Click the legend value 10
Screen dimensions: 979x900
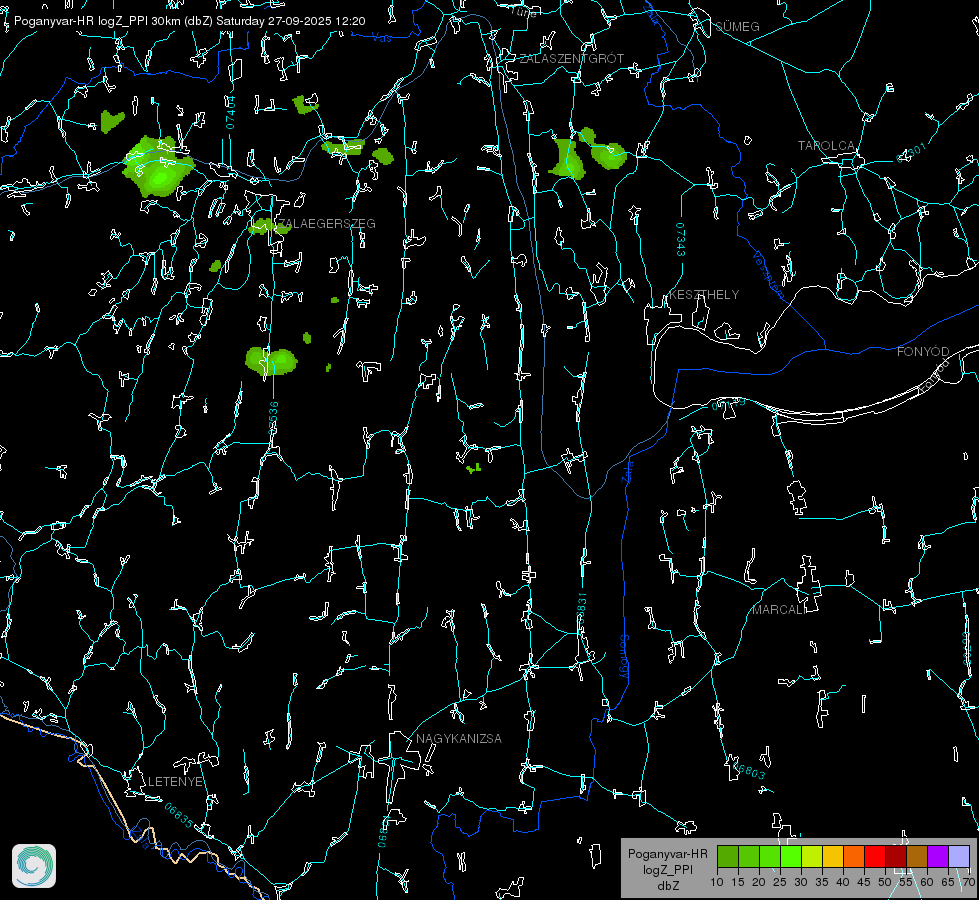(x=717, y=882)
